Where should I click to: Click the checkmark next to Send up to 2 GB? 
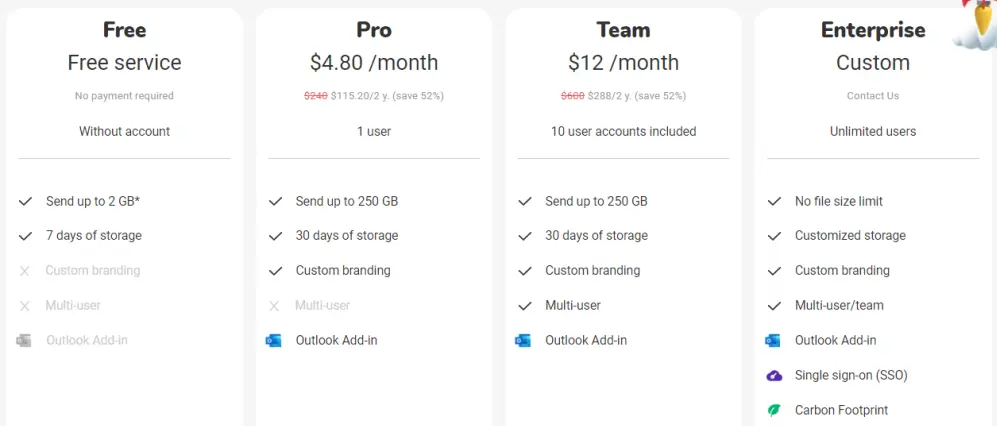pyautogui.click(x=25, y=201)
